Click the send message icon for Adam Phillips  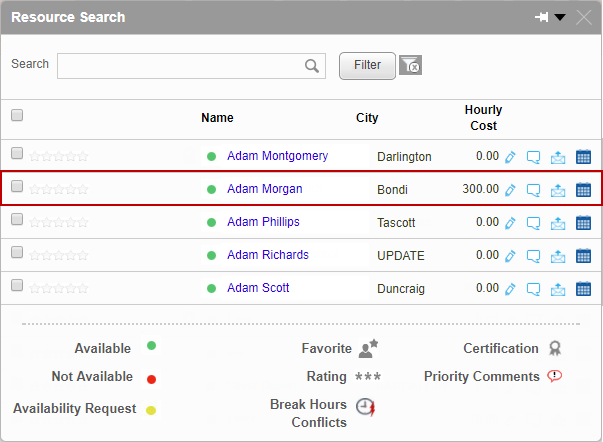pos(558,223)
